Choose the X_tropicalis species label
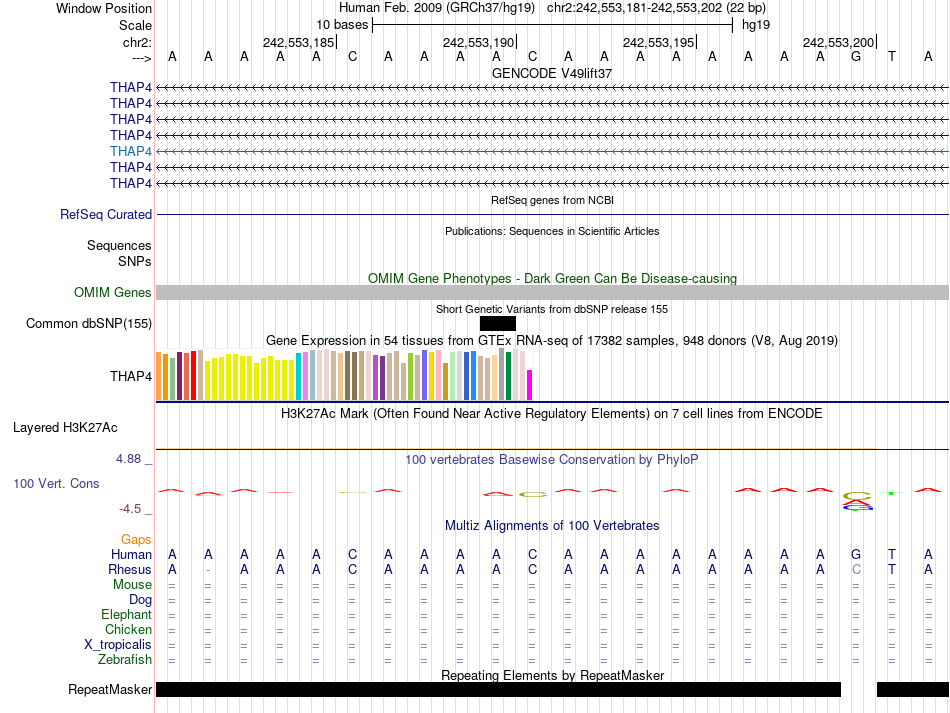 point(118,644)
